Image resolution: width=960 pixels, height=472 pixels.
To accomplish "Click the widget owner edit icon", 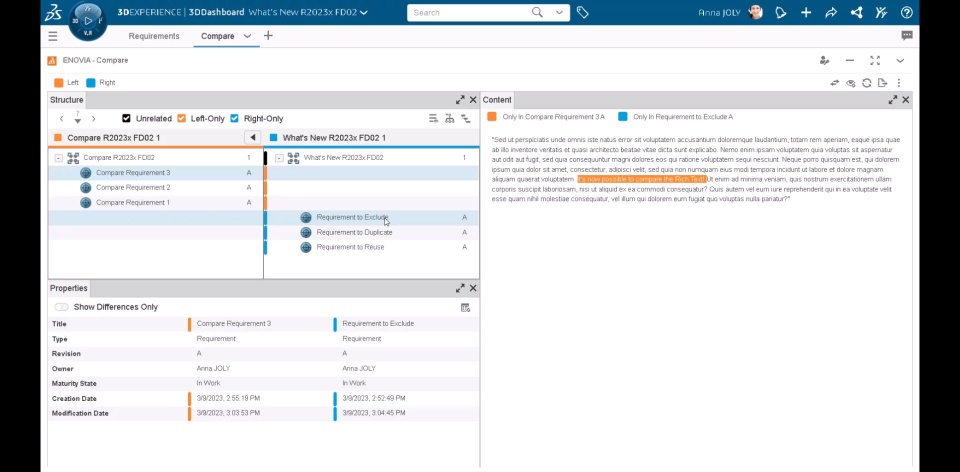I will [824, 60].
